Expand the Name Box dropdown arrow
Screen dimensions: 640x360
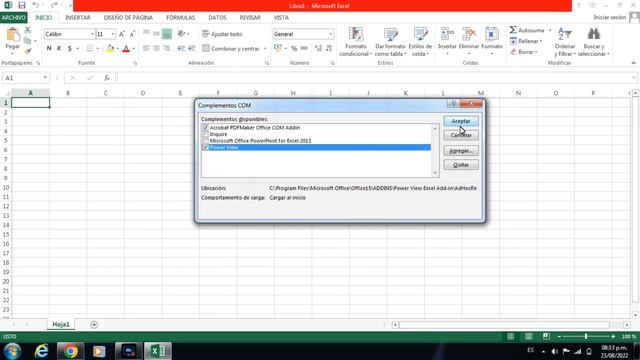(45, 78)
